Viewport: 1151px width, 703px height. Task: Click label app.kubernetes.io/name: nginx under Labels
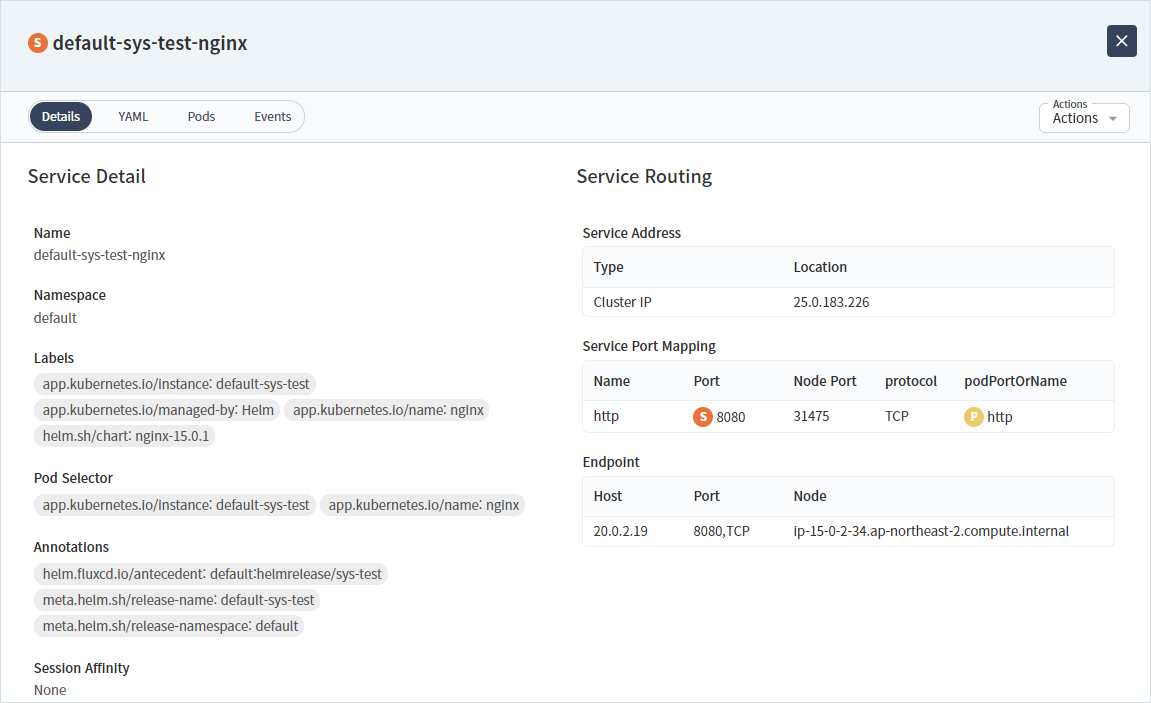tap(388, 410)
